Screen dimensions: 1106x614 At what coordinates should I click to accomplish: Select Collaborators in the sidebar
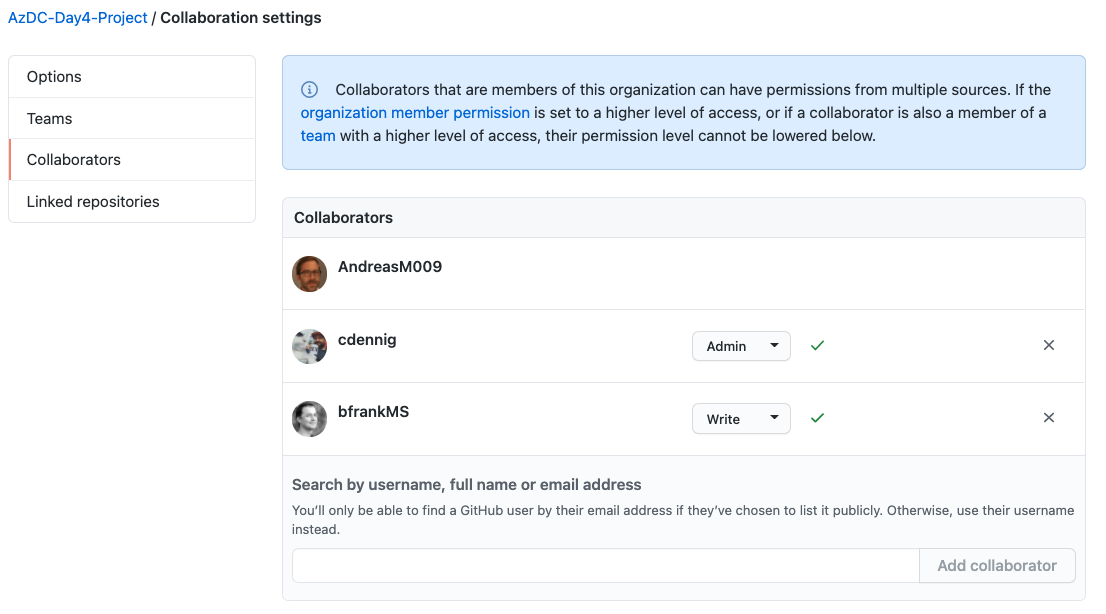(73, 159)
